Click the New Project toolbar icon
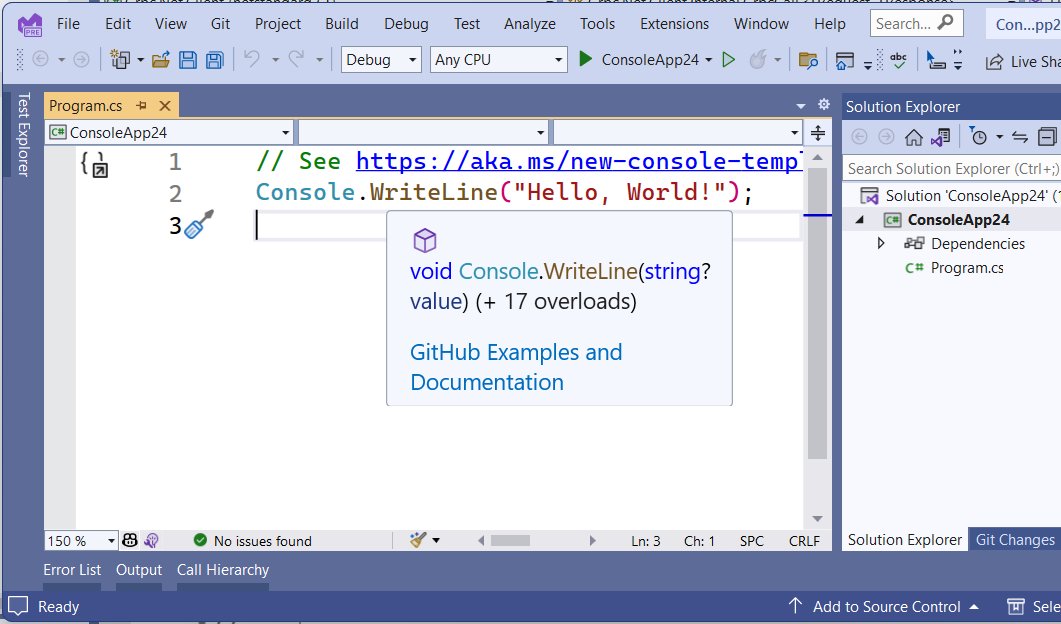The image size is (1061, 624). [x=120, y=60]
